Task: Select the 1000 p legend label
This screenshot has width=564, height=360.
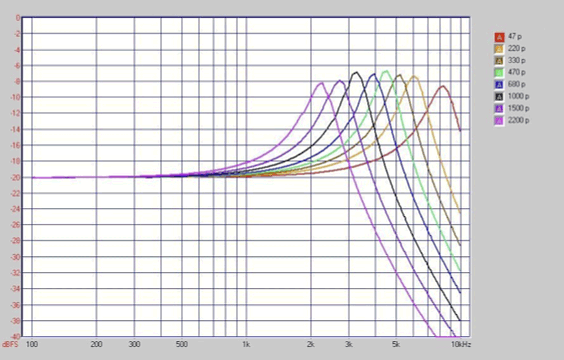Action: point(518,96)
